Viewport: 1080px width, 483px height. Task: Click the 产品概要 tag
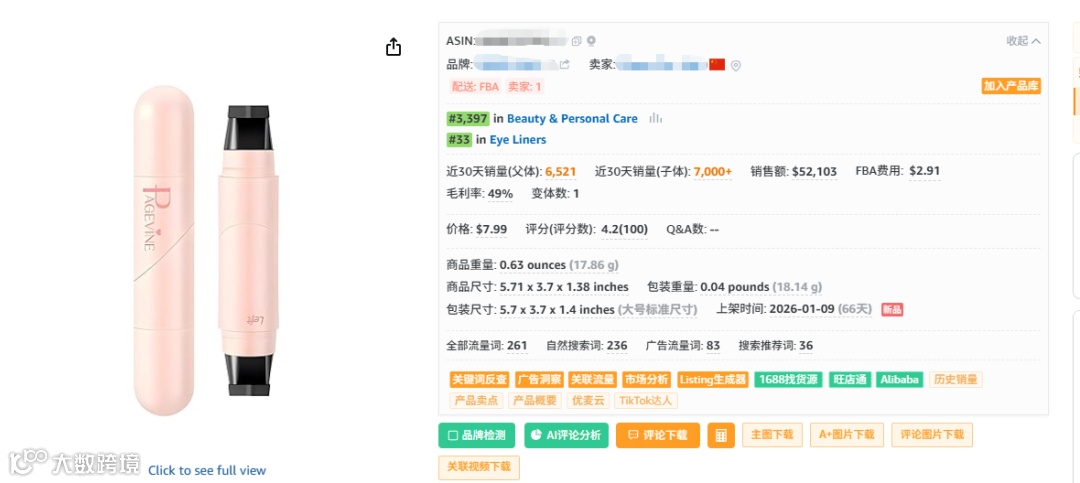coord(535,400)
